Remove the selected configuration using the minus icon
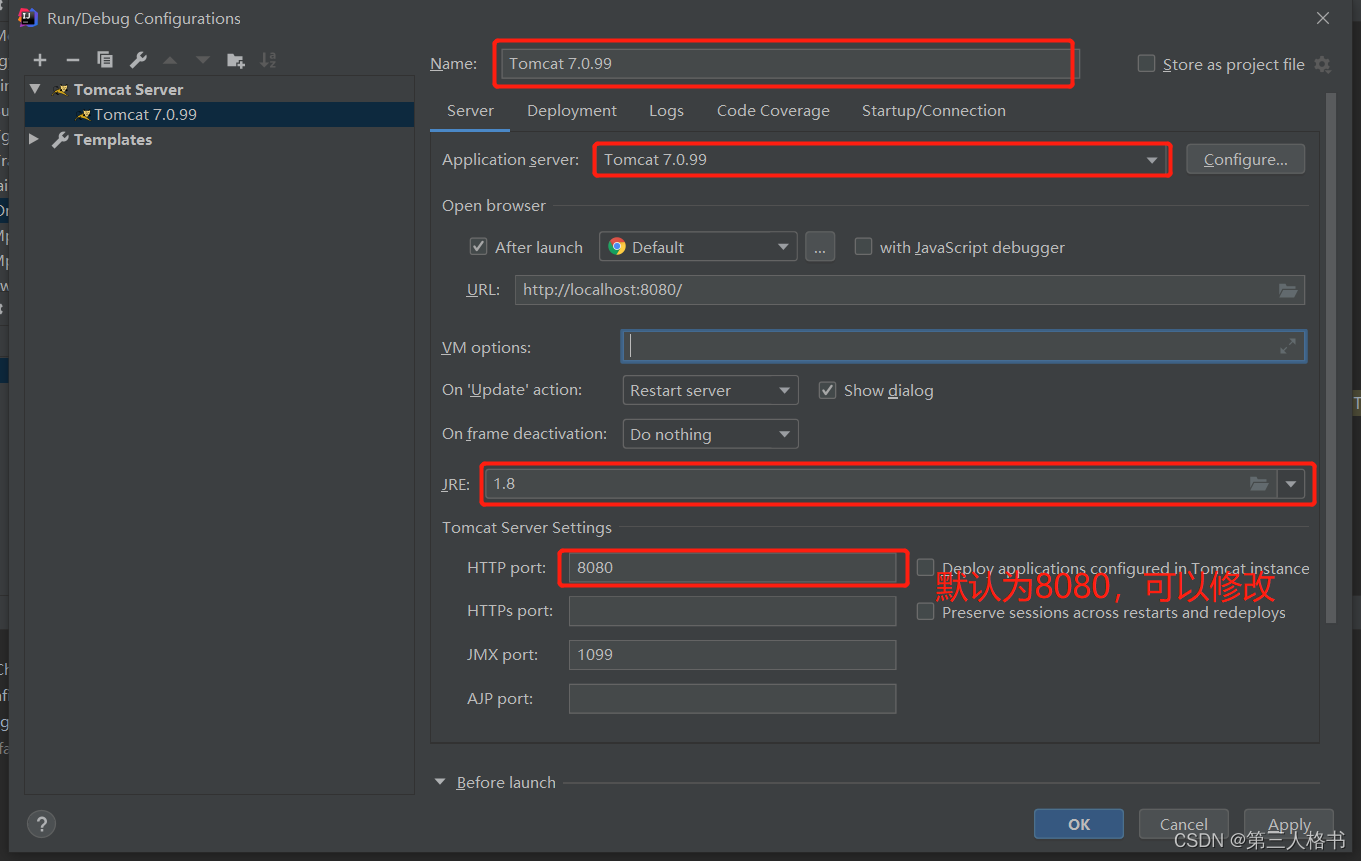The image size is (1361, 861). point(72,60)
